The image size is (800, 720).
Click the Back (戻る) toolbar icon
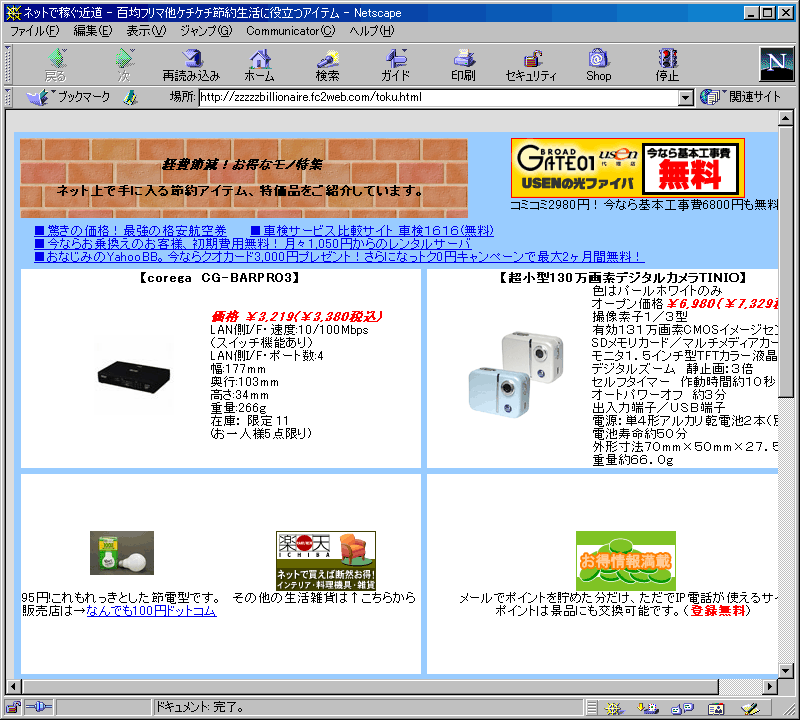coord(56,65)
